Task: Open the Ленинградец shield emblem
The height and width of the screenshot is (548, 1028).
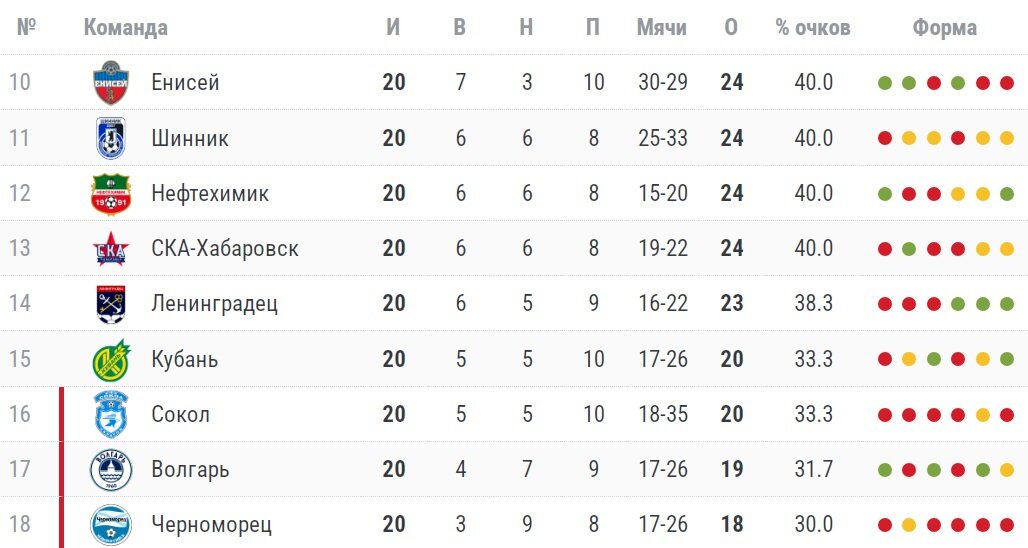Action: pos(111,303)
